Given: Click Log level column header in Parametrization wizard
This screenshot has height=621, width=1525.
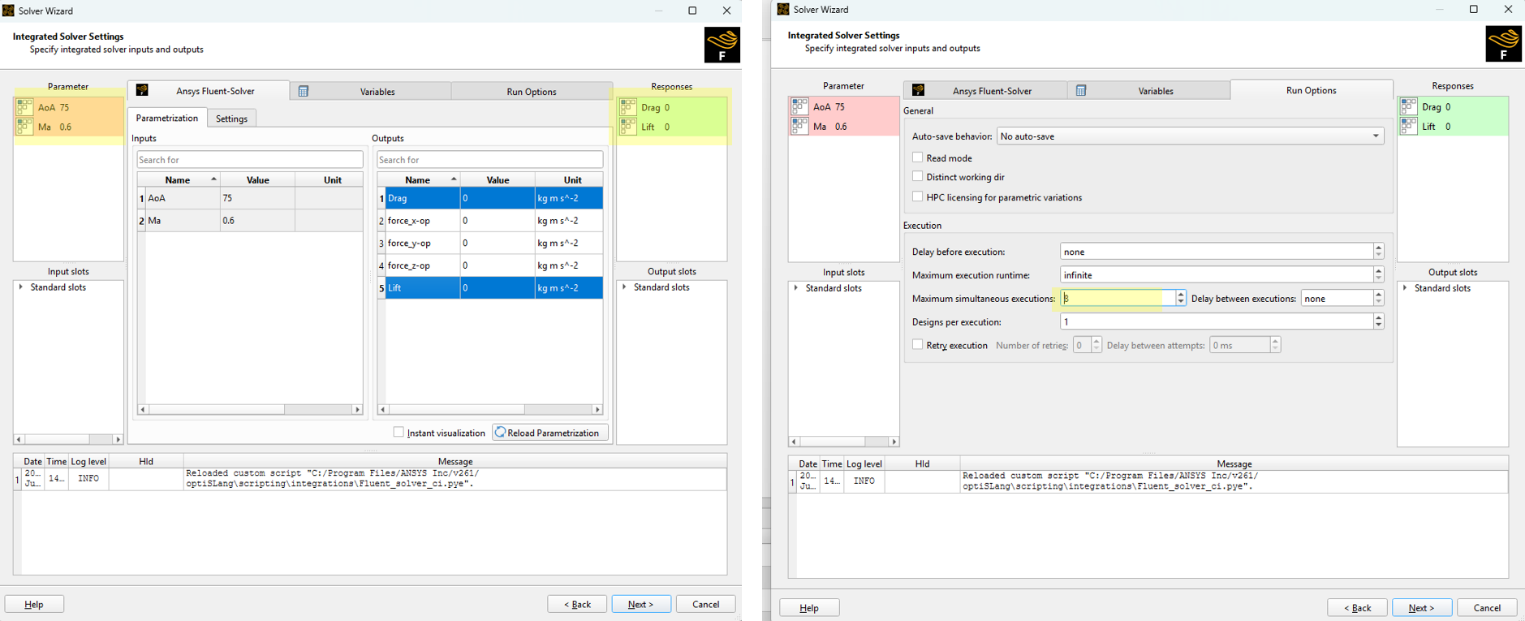Looking at the screenshot, I should coord(88,461).
